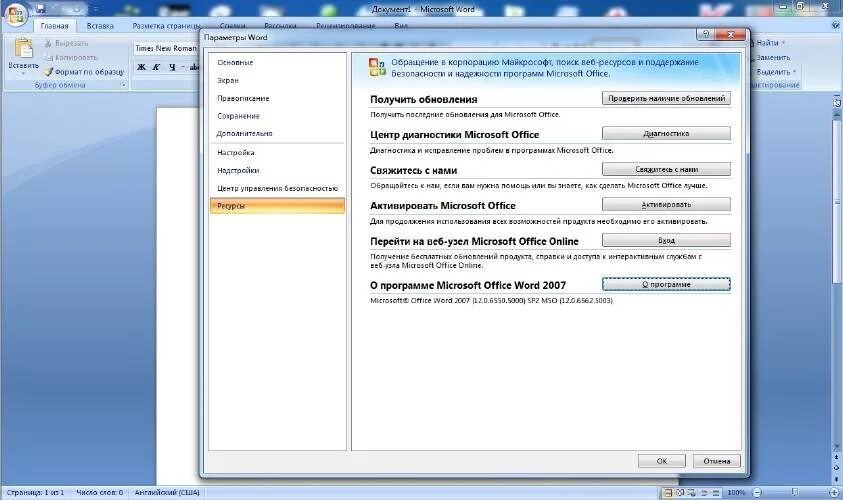Click previous page browse arrow
This screenshot has height=500, width=843.
837,457
